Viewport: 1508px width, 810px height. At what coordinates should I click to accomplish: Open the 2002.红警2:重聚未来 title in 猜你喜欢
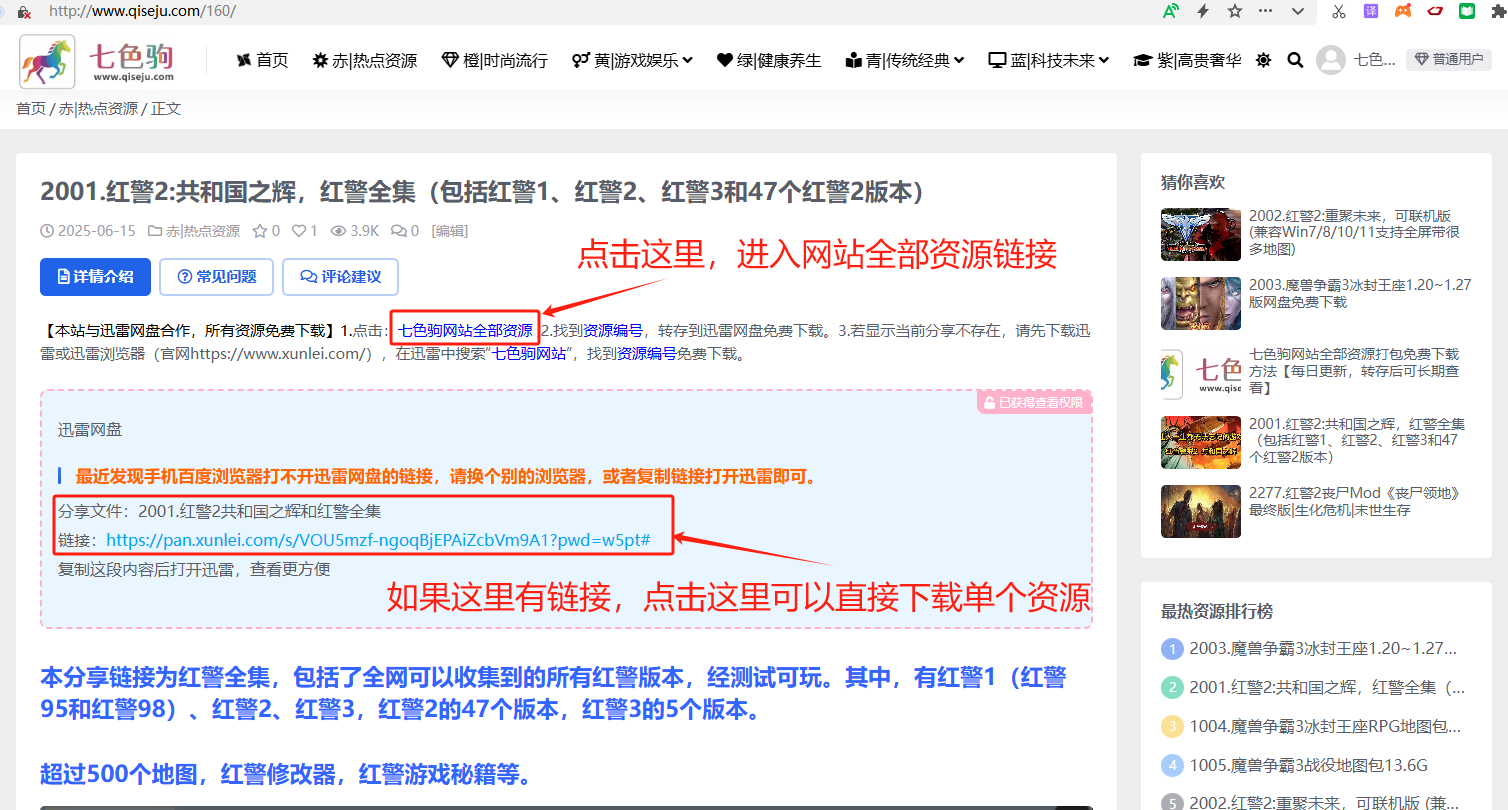coord(1354,232)
